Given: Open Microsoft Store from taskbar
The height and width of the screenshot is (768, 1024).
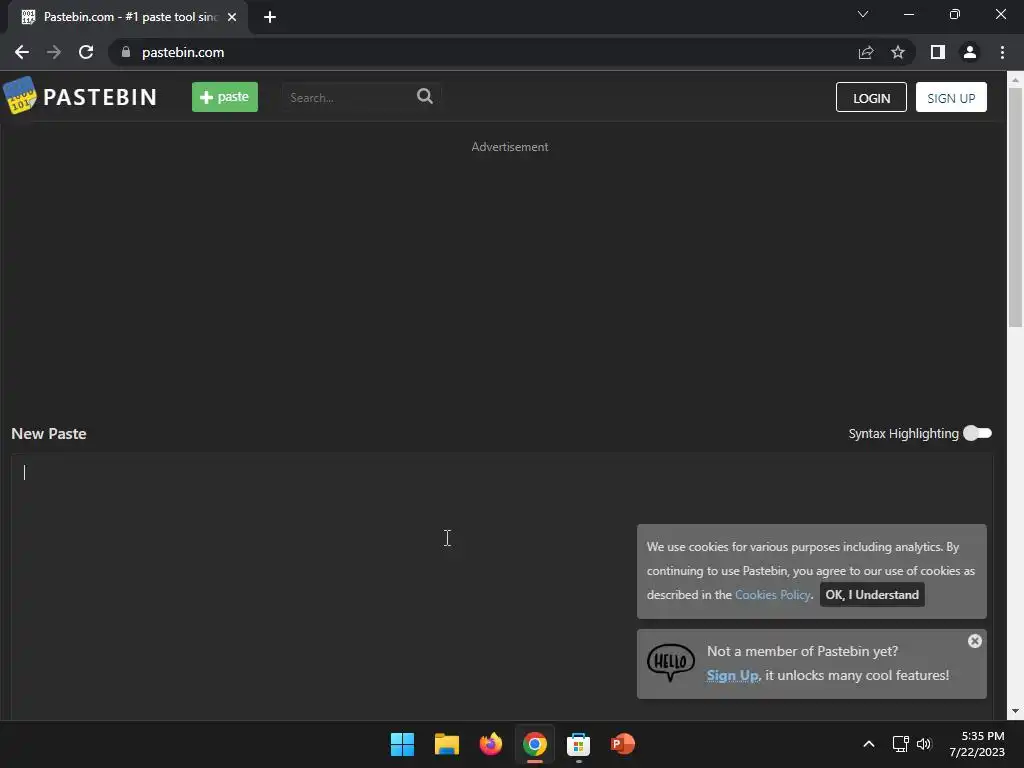Looking at the screenshot, I should coord(579,744).
